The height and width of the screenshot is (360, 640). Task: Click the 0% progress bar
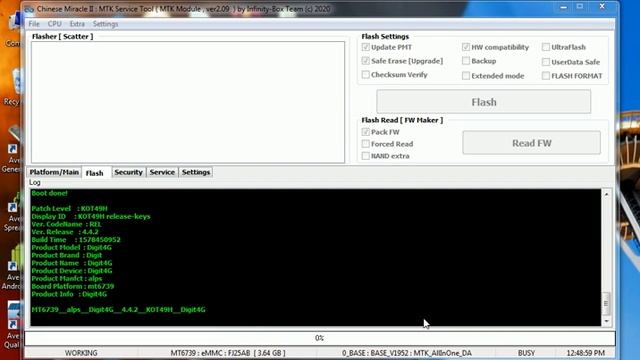[x=320, y=338]
